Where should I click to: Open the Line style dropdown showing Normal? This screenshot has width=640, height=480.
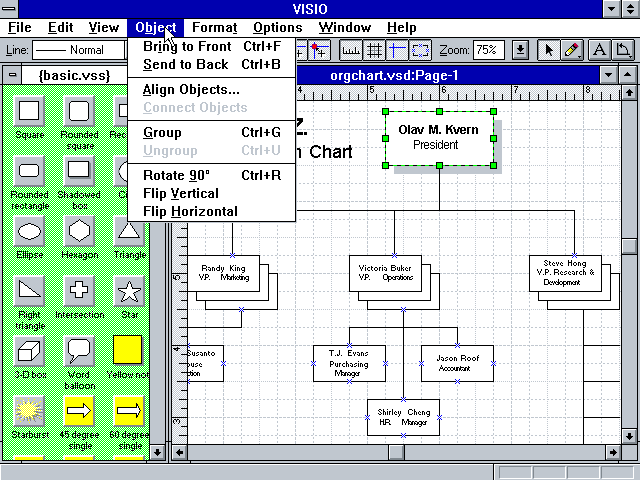[x=80, y=50]
